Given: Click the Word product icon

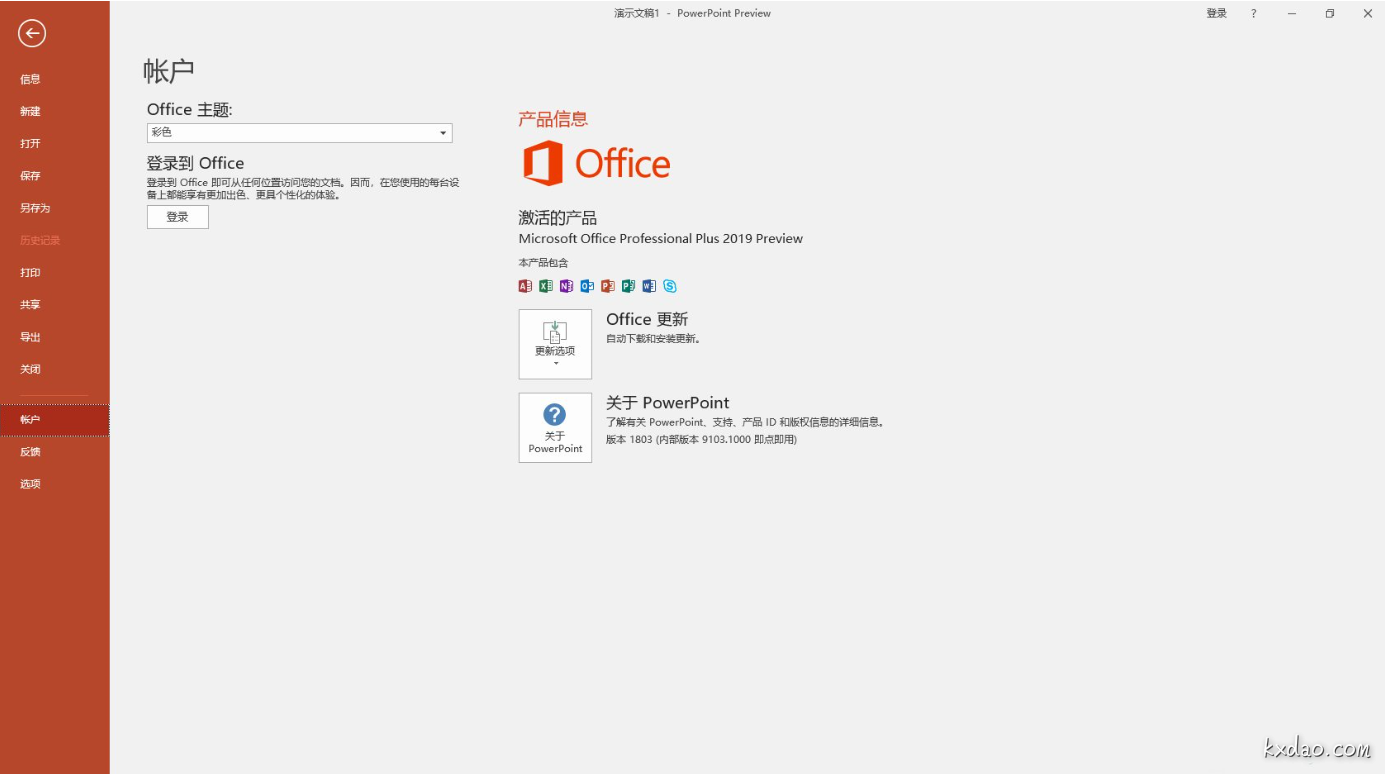Looking at the screenshot, I should coord(649,286).
